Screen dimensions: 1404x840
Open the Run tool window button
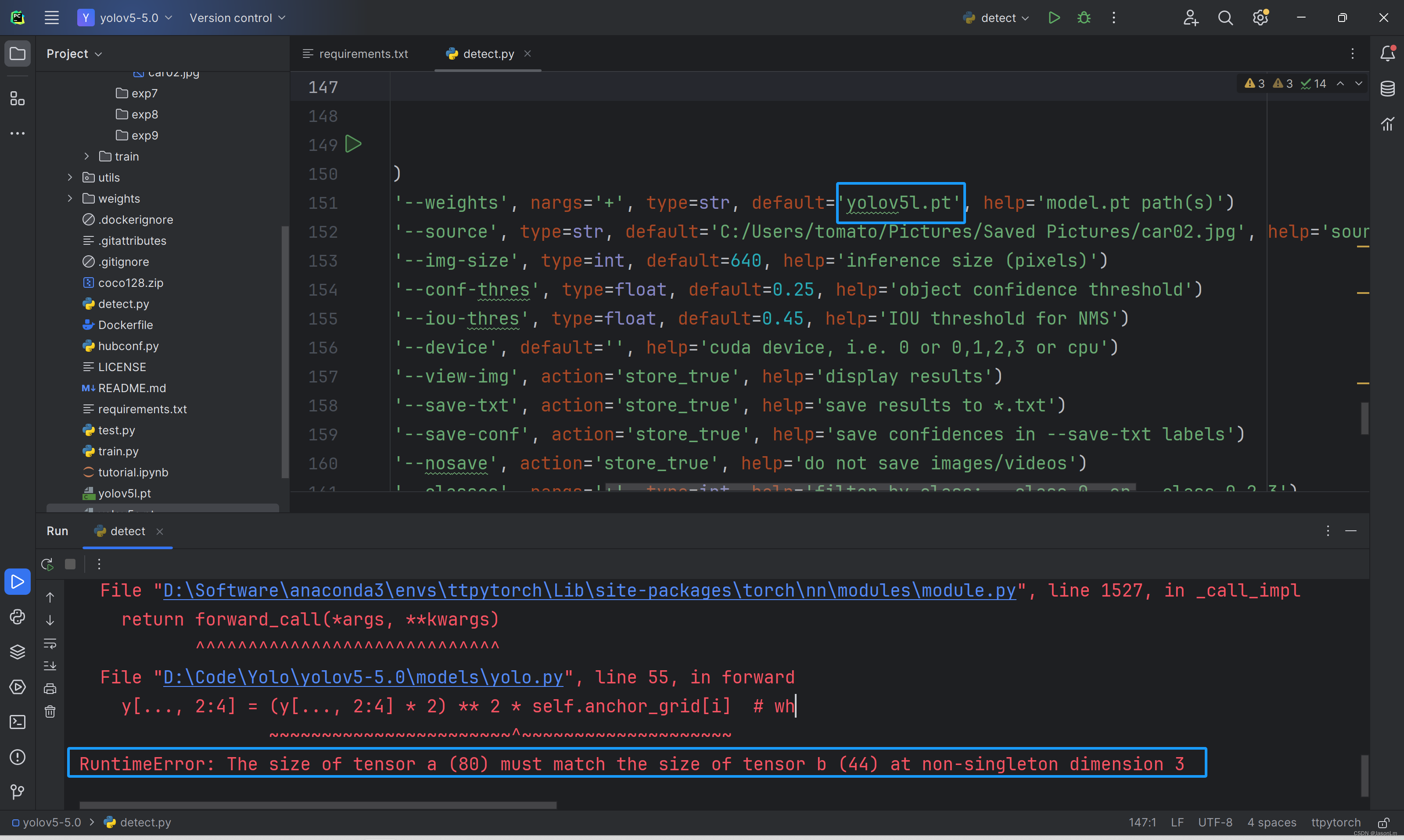(x=18, y=581)
